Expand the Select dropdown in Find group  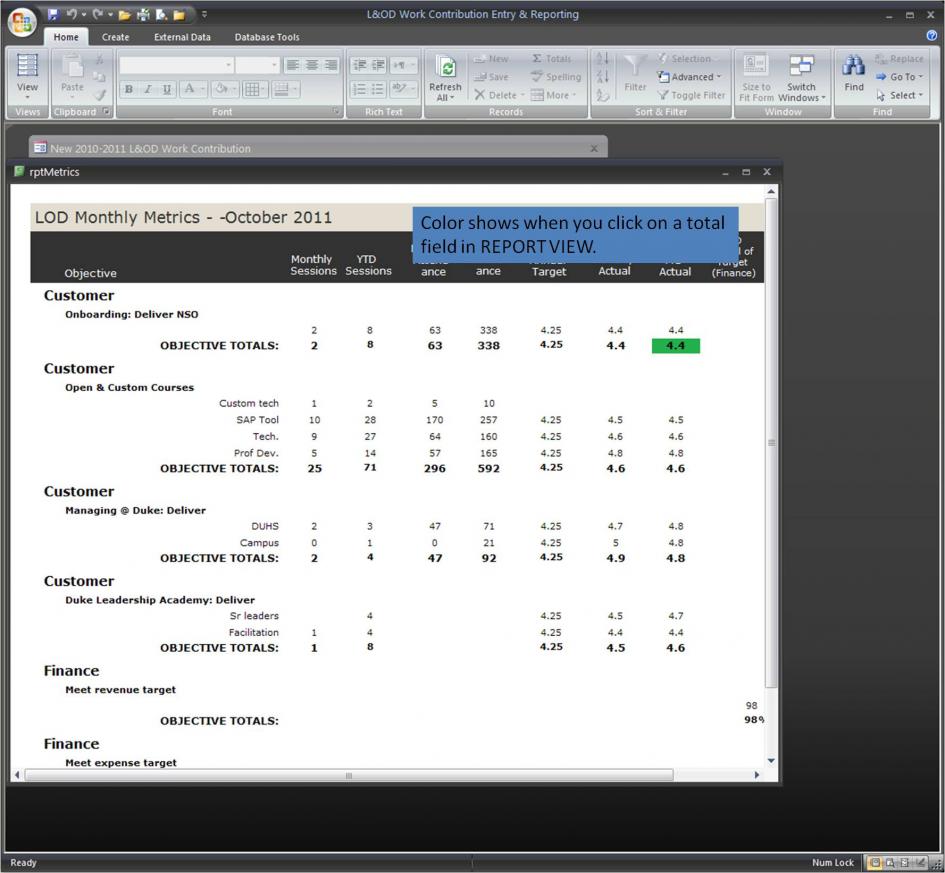[899, 95]
